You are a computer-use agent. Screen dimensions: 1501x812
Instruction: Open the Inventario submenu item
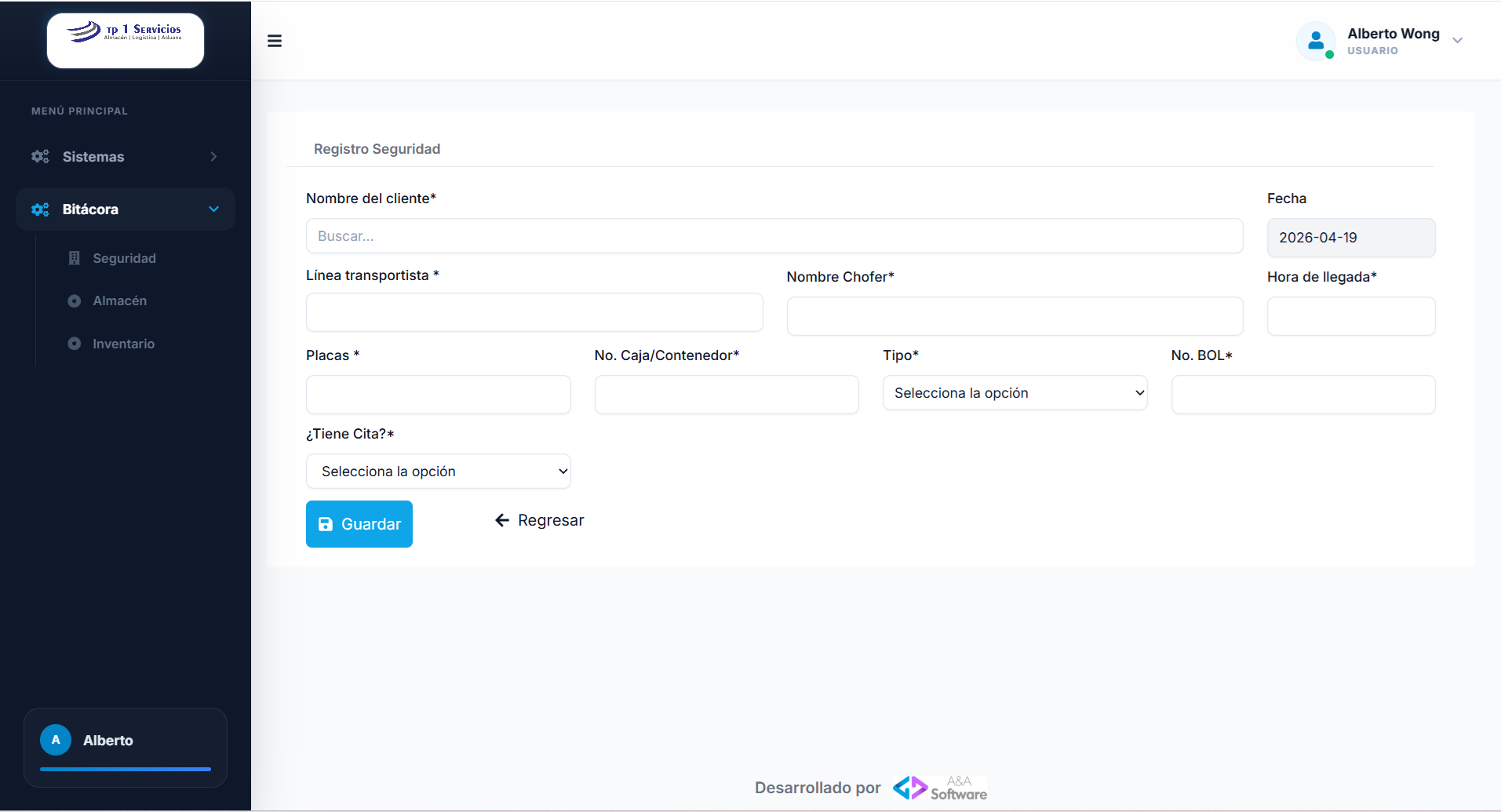(123, 344)
